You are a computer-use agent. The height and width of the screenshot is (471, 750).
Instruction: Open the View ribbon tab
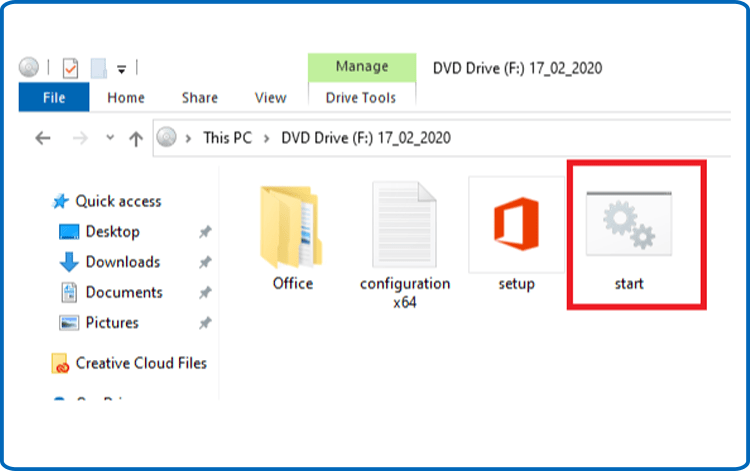coord(270,97)
